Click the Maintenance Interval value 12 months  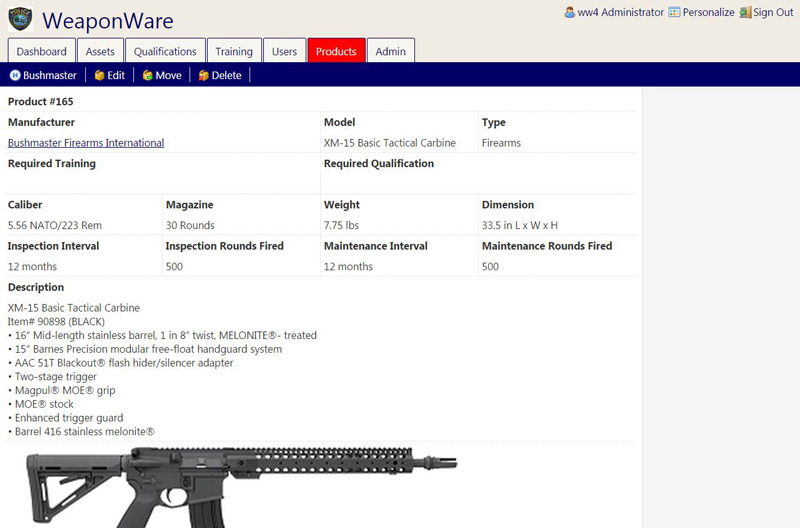coord(348,267)
